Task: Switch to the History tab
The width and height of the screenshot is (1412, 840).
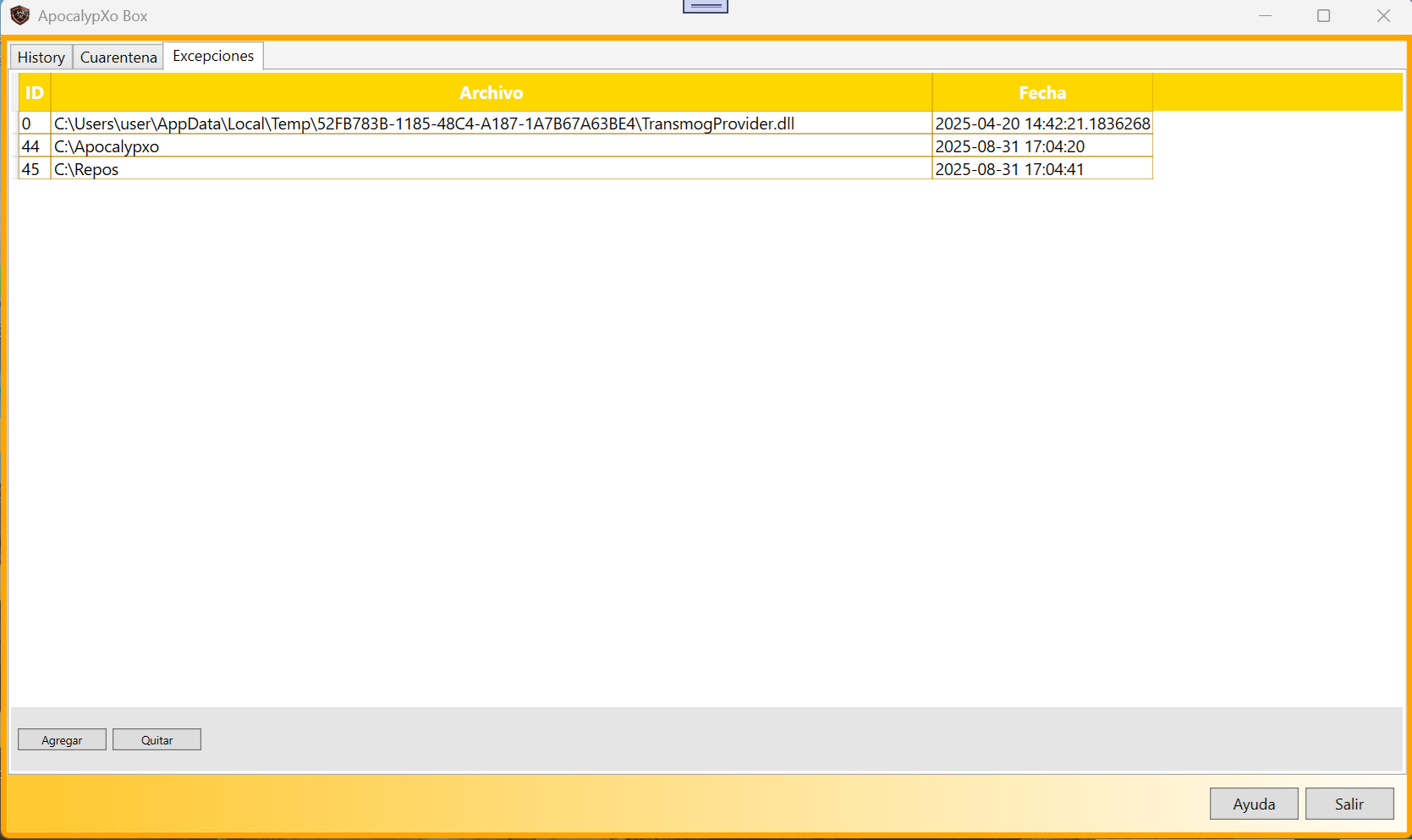Action: (x=41, y=58)
